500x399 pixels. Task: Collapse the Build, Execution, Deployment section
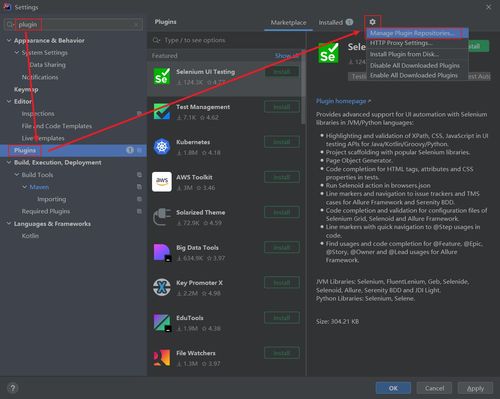click(9, 163)
